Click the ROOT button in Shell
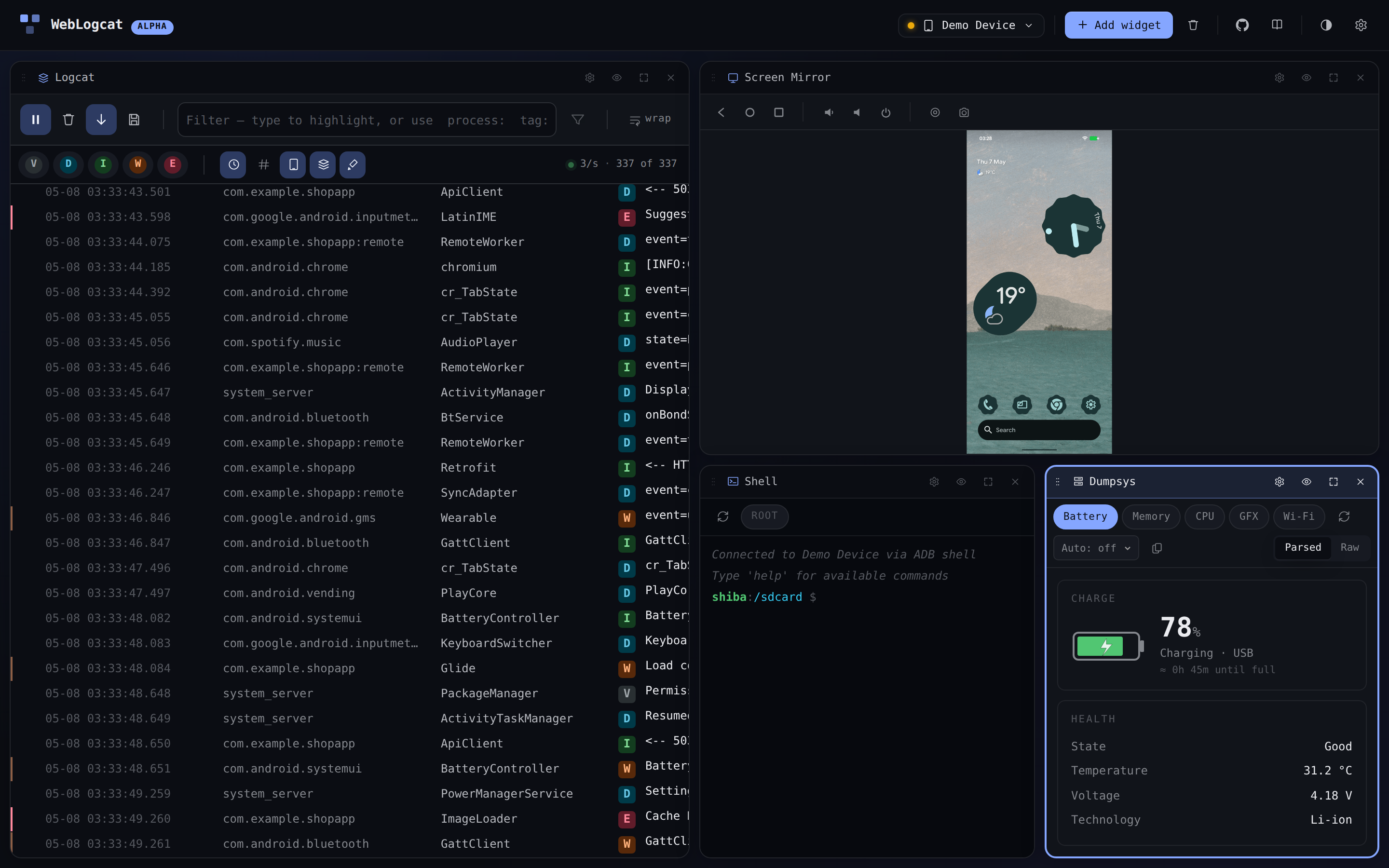 pyautogui.click(x=764, y=516)
